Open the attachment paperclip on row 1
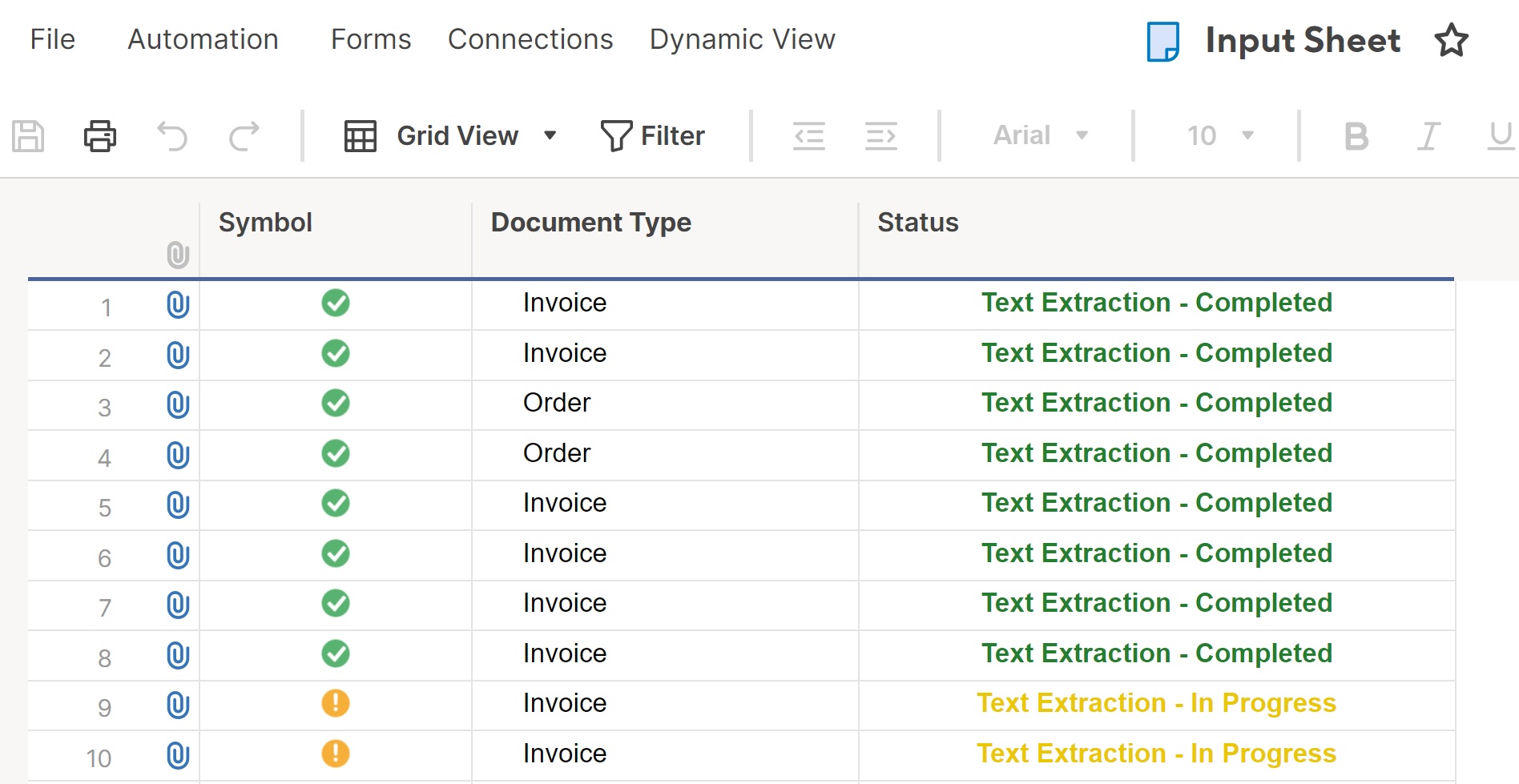Screen dimensions: 1519x784 [x=178, y=305]
